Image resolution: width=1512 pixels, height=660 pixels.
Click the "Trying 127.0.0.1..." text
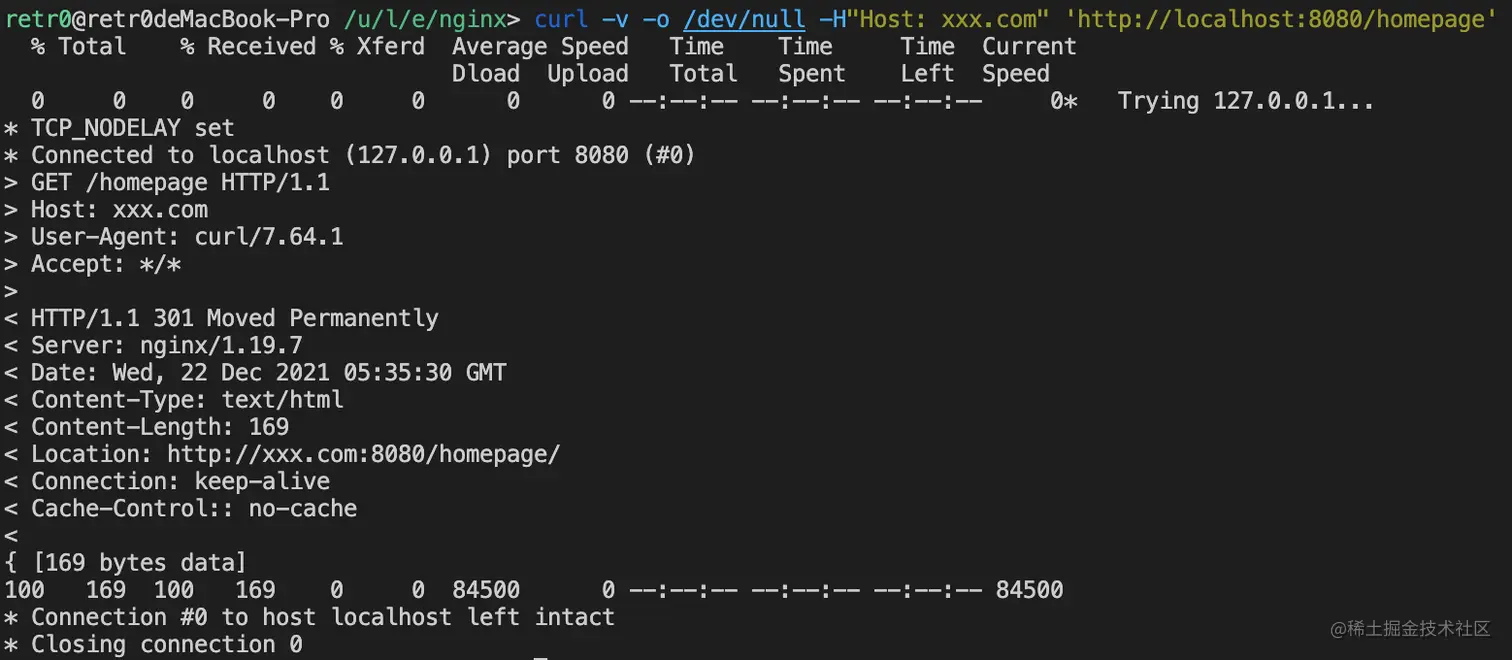(1245, 101)
